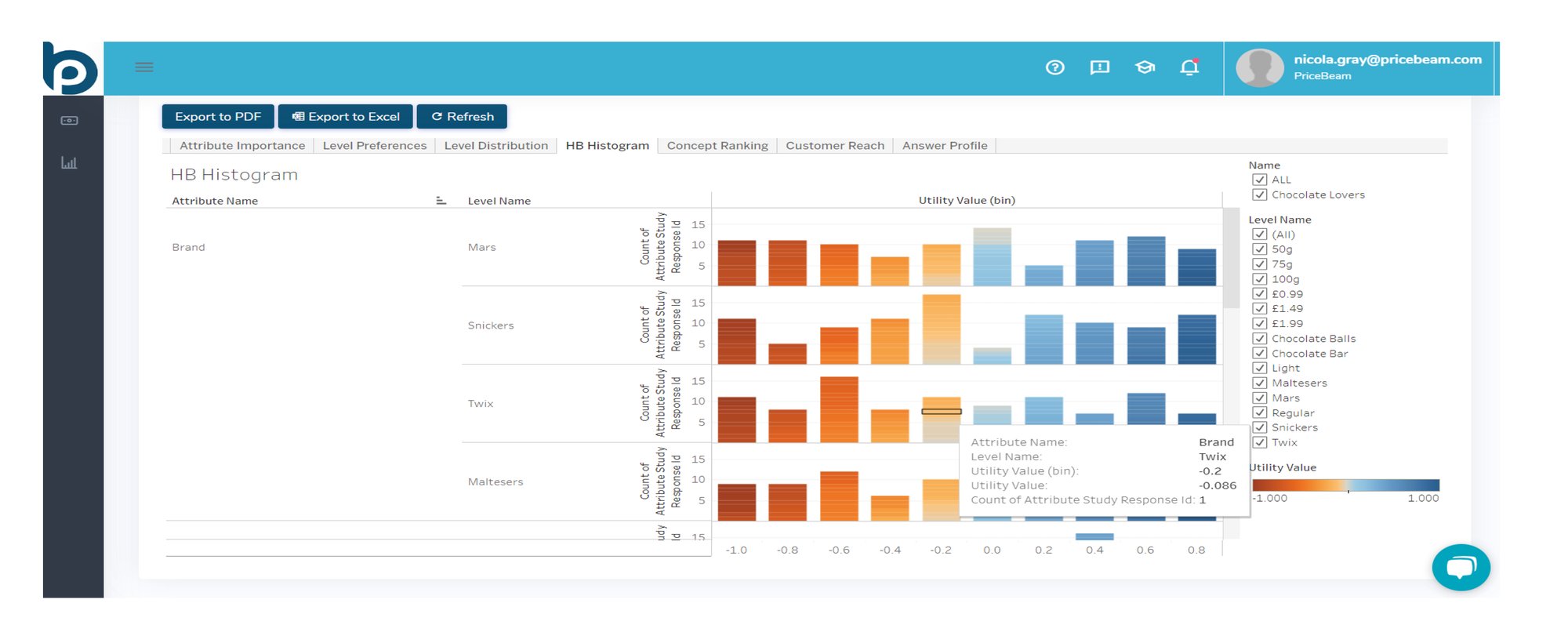Click the Refresh button
The image size is (1568, 643).
coord(462,116)
